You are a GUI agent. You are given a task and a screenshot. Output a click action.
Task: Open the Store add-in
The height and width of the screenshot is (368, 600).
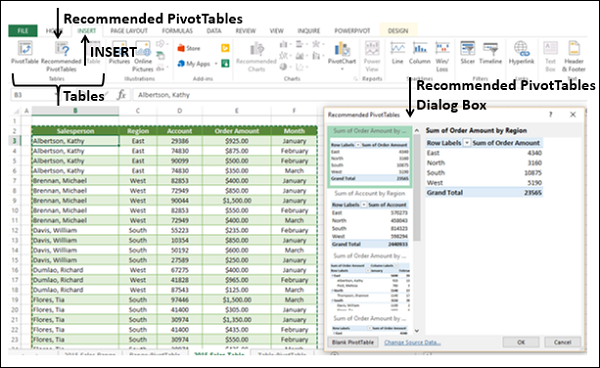[189, 48]
